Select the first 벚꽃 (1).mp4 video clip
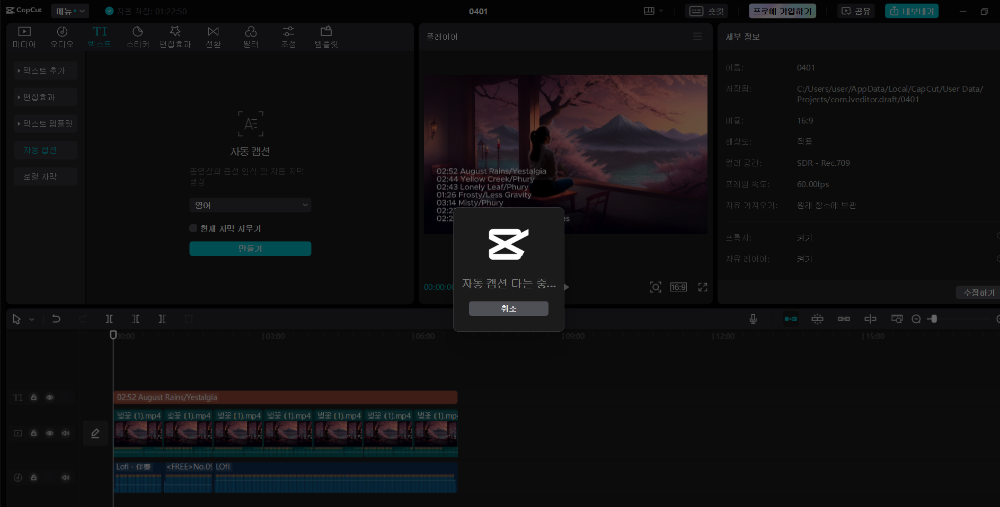Image resolution: width=1000 pixels, height=507 pixels. 138,433
